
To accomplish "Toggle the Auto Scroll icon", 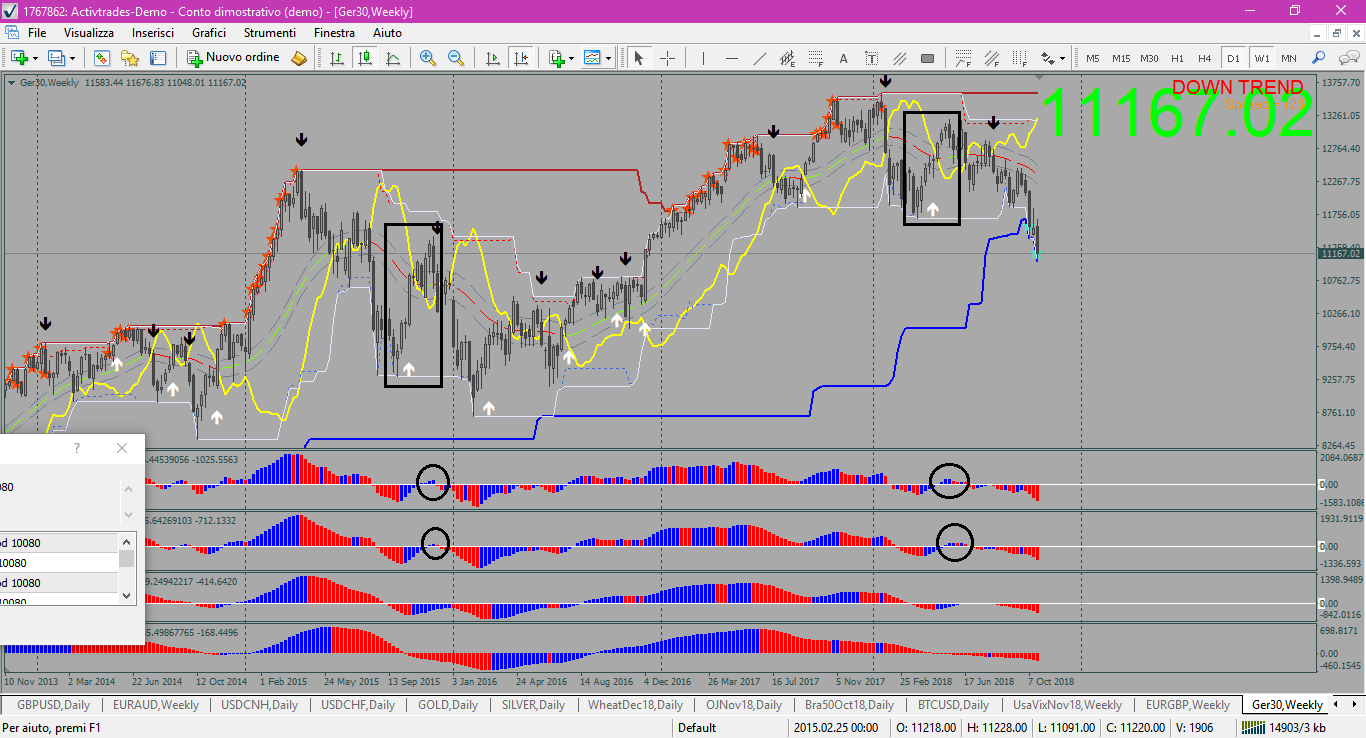I will 492,58.
